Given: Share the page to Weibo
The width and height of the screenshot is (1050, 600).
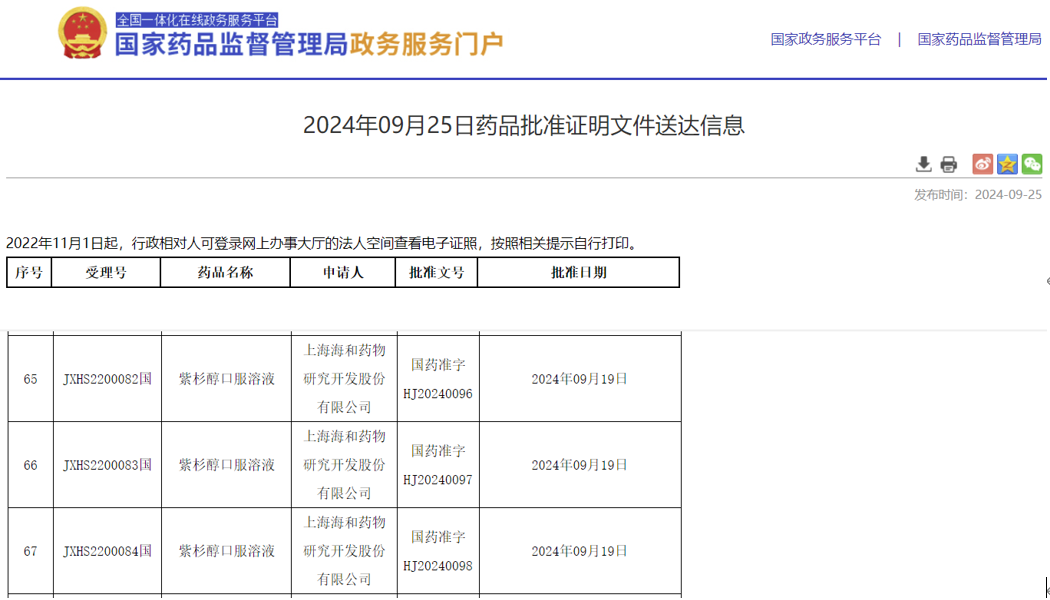Looking at the screenshot, I should 982,164.
